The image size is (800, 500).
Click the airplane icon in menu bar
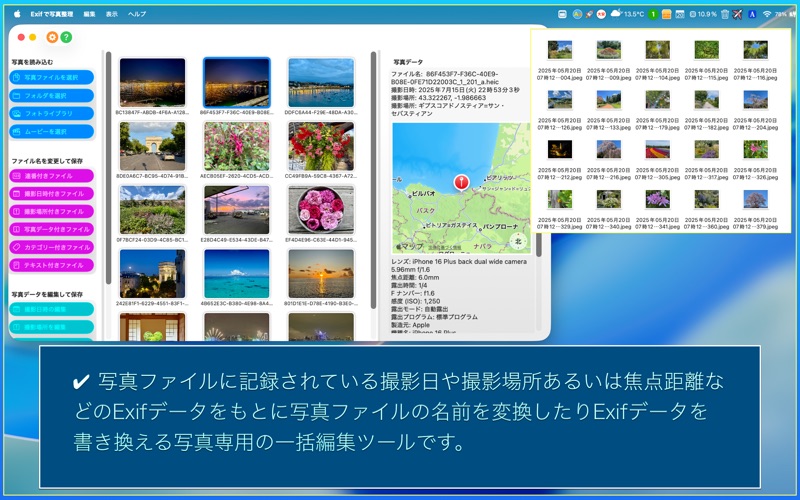click(x=737, y=14)
